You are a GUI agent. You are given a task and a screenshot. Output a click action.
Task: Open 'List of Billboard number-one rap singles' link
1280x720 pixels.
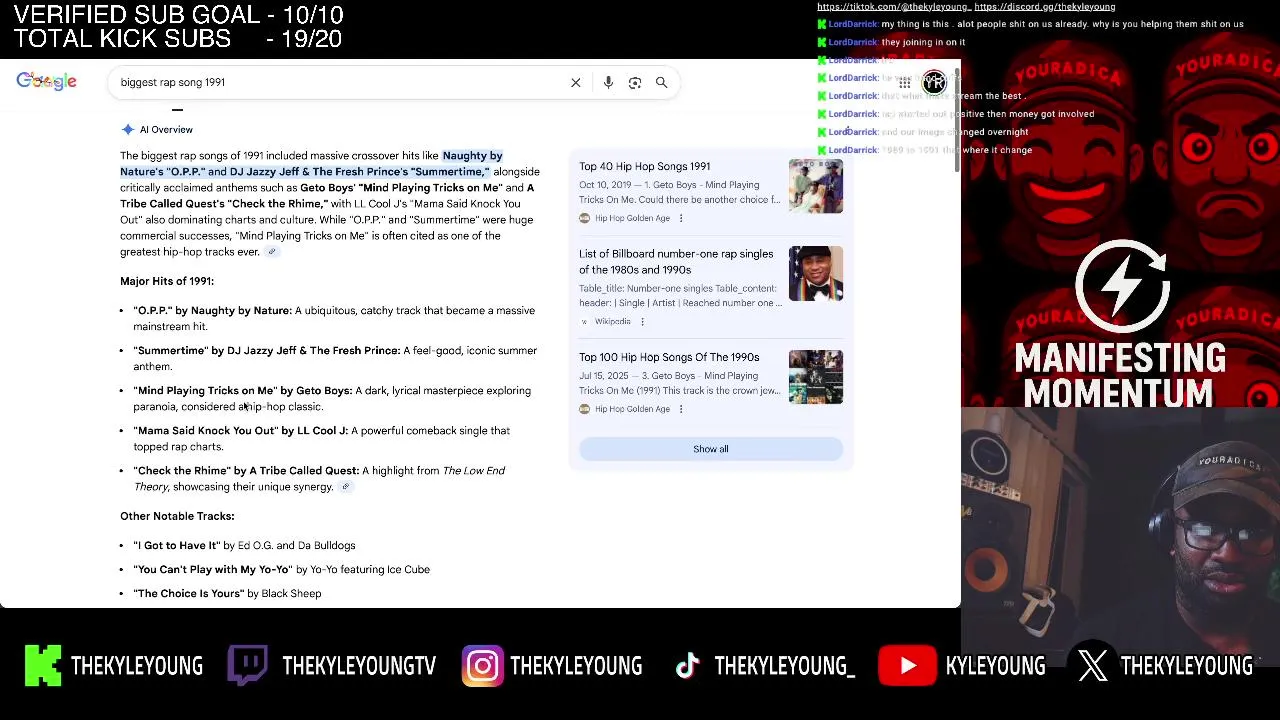[676, 262]
